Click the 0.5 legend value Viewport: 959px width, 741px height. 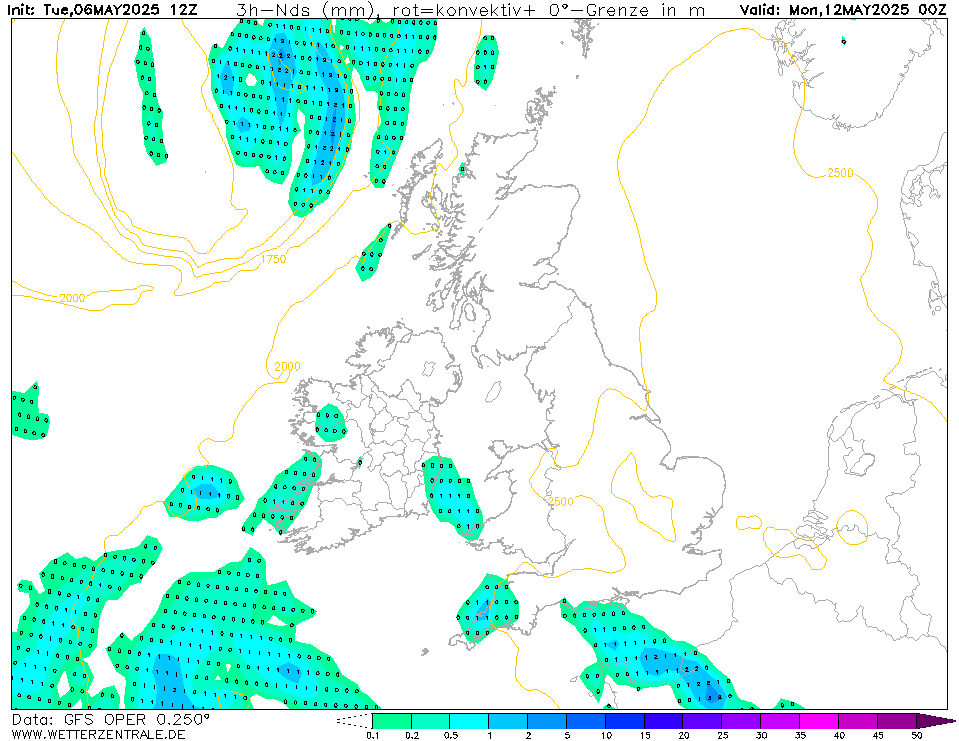(x=450, y=735)
